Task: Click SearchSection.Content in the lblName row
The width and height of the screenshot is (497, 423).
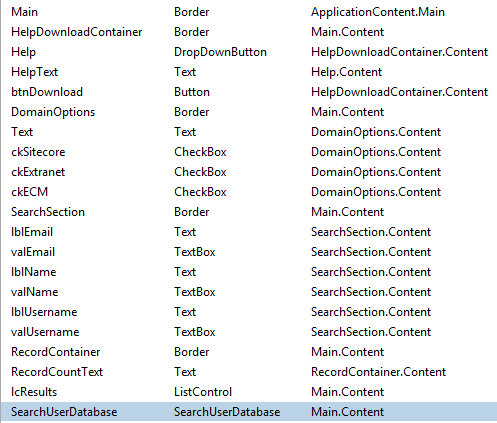Action: click(x=371, y=272)
